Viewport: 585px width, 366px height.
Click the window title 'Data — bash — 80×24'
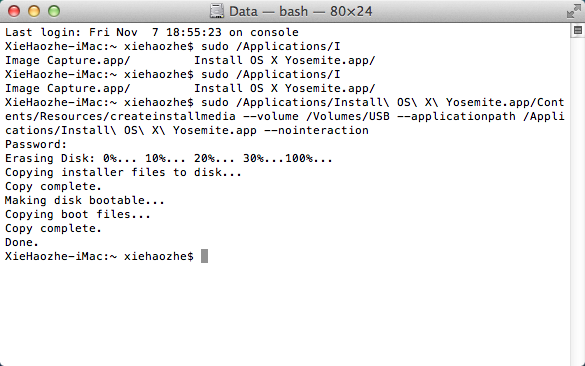click(x=300, y=11)
